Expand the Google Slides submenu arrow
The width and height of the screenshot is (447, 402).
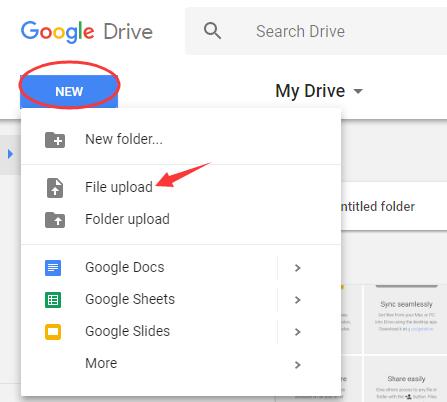click(298, 332)
